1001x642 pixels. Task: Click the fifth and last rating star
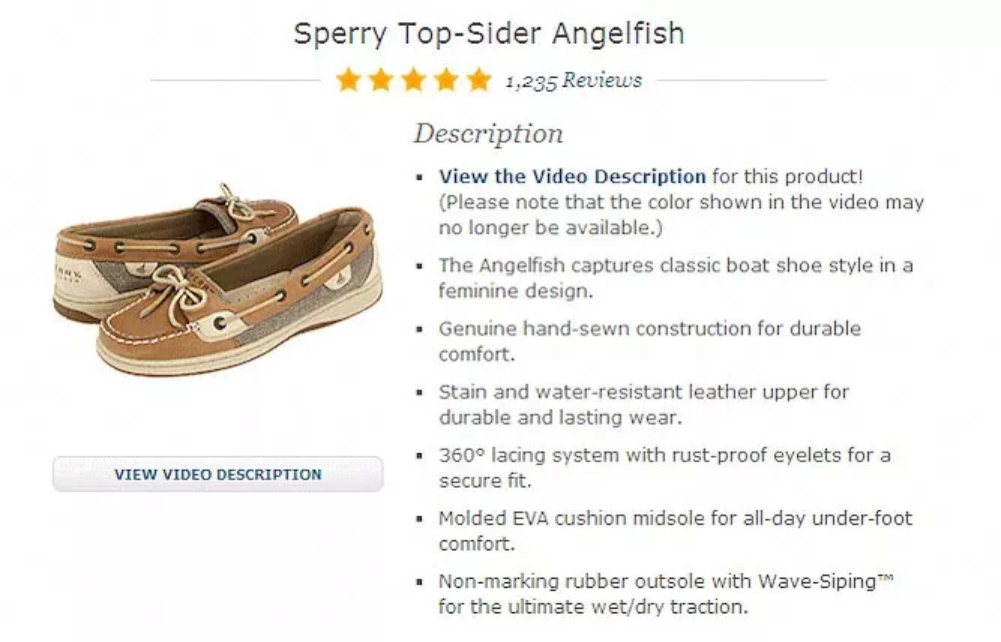coord(479,80)
